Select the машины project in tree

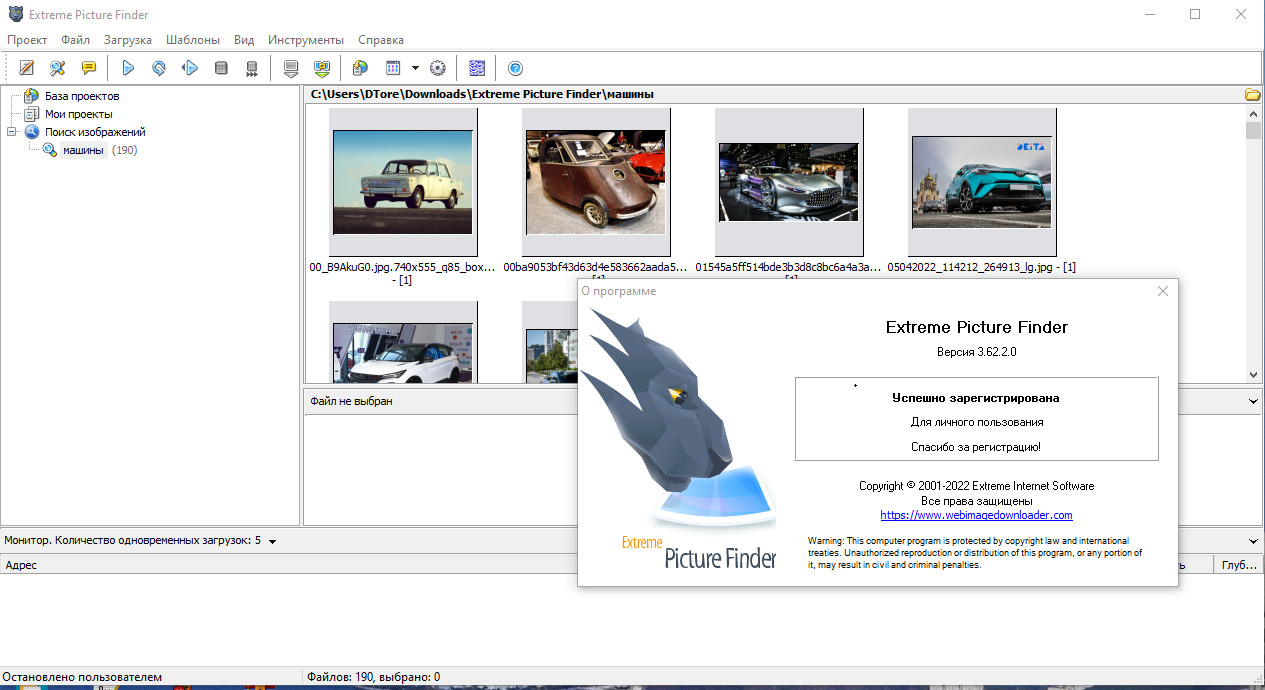(83, 150)
